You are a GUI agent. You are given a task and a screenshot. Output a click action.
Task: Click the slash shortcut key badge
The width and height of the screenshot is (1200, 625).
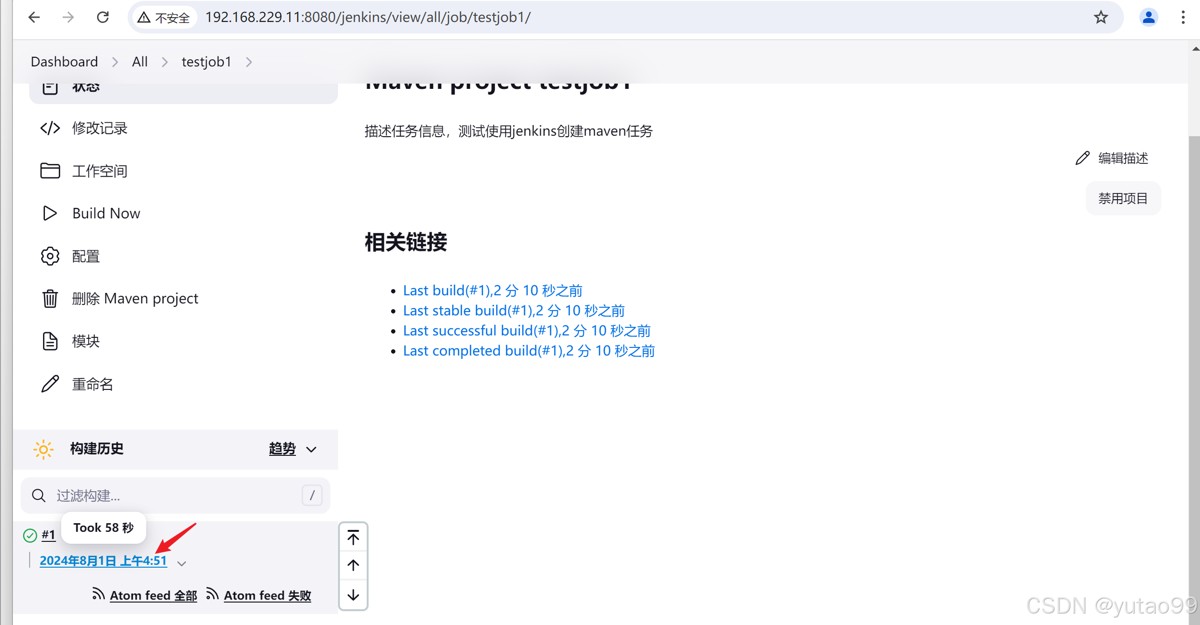click(x=311, y=495)
